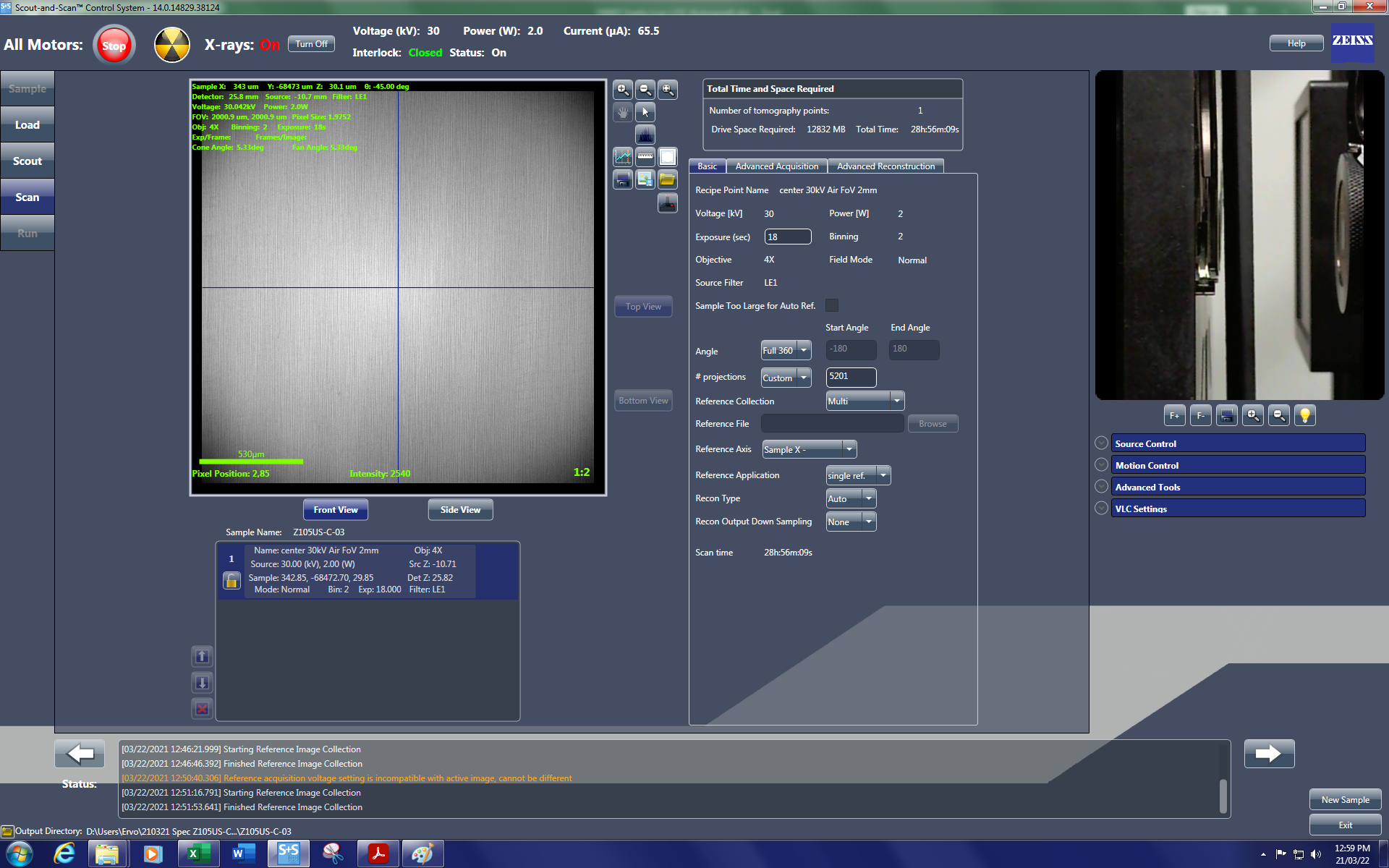The height and width of the screenshot is (868, 1389).
Task: Check Sample Too Large for Auto Ref.
Action: pos(832,305)
